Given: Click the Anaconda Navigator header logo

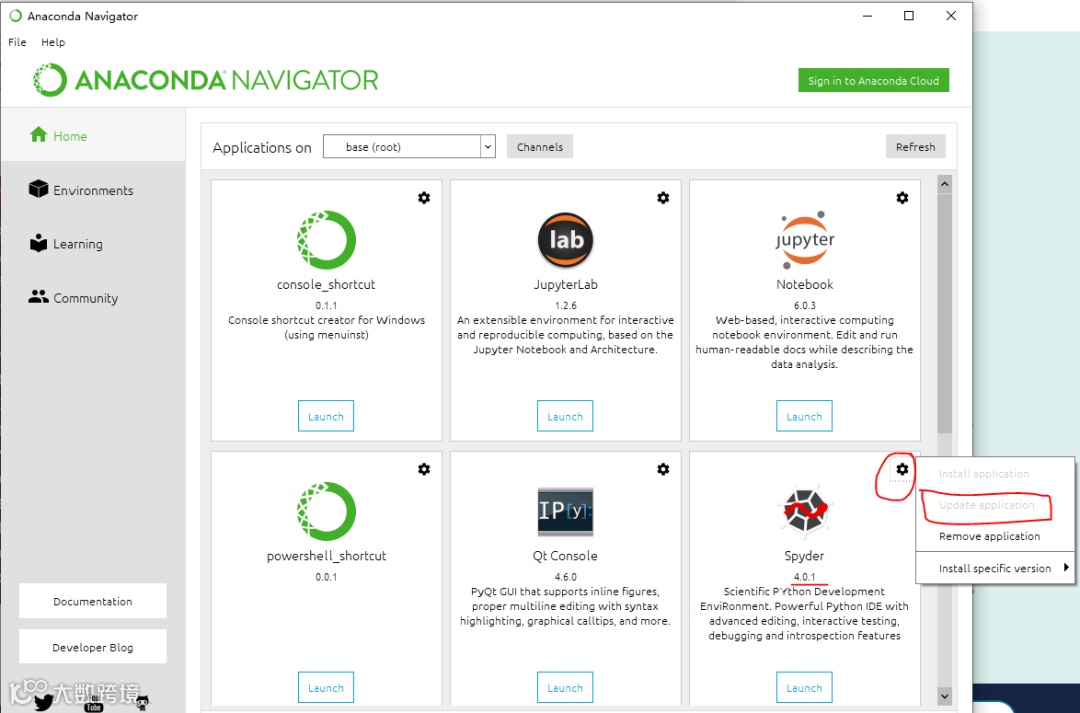Looking at the screenshot, I should (205, 80).
